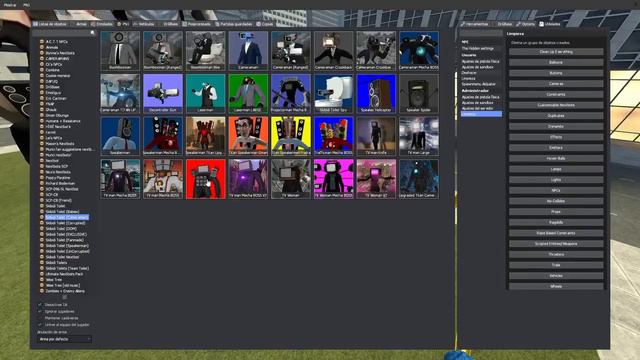The image size is (640, 360).
Task: Spawn the TV man NPC on red background
Action: click(x=205, y=179)
